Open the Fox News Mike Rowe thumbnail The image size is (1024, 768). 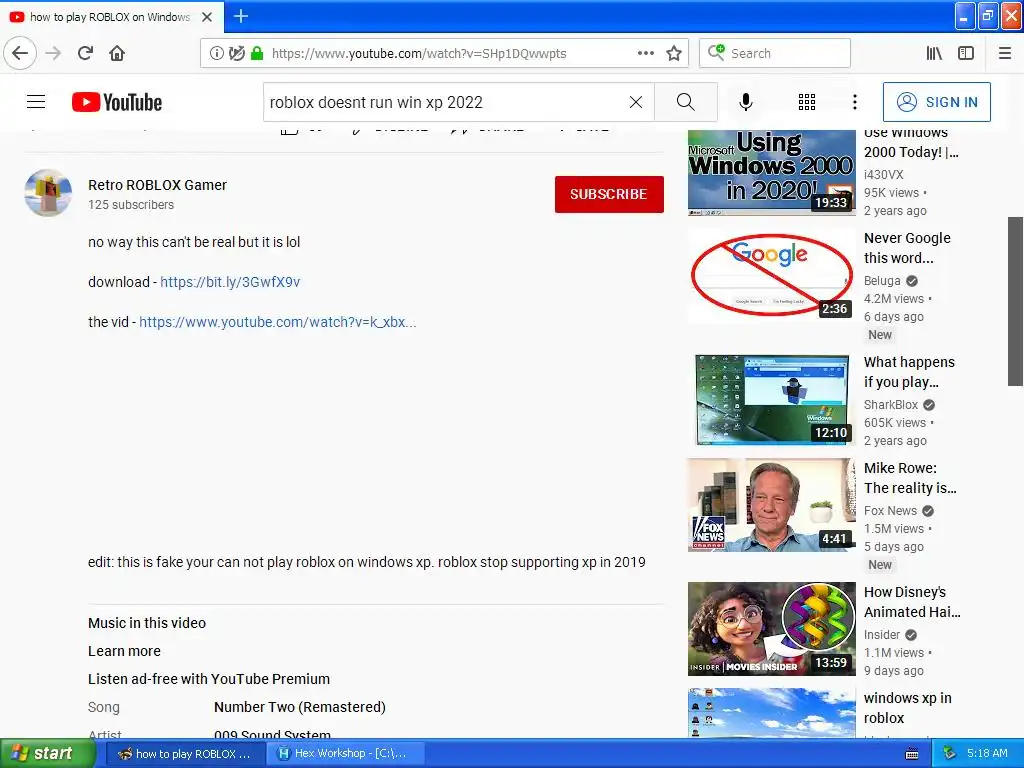(771, 505)
